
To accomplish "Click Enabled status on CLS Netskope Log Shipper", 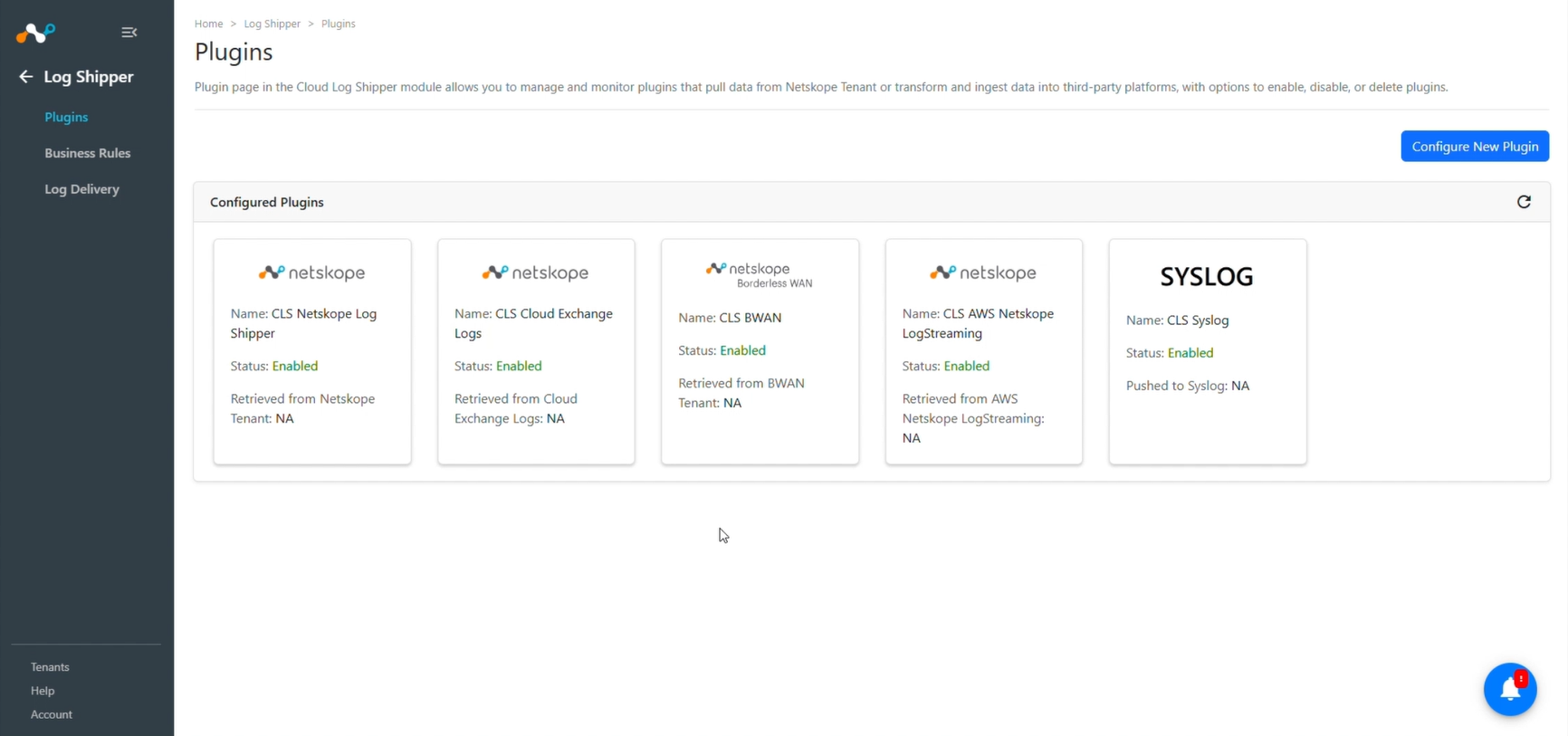I will (295, 366).
